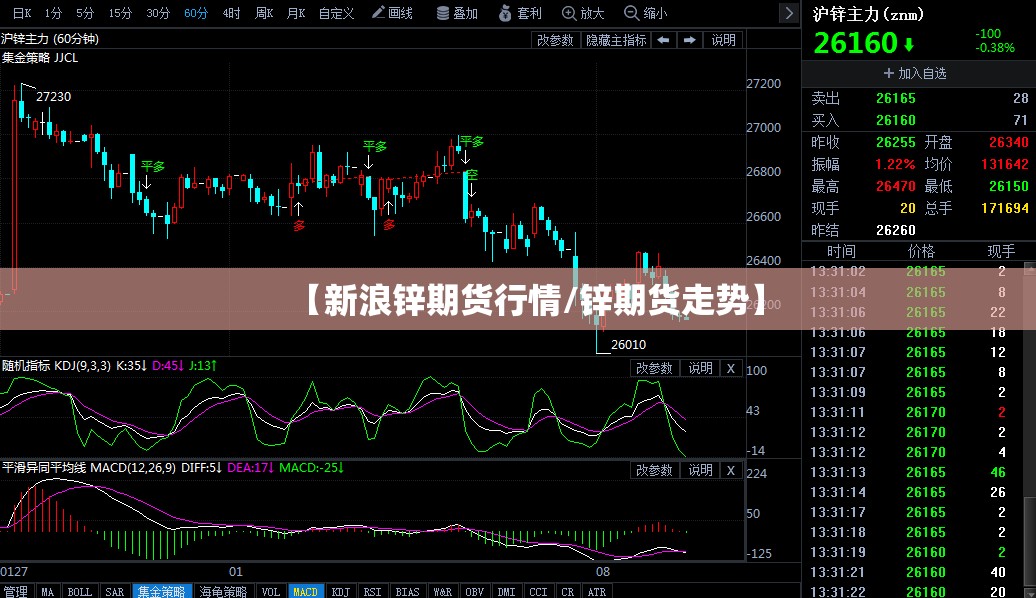Select the 1分 timeframe
Screen dimensions: 1036x598
pos(54,13)
